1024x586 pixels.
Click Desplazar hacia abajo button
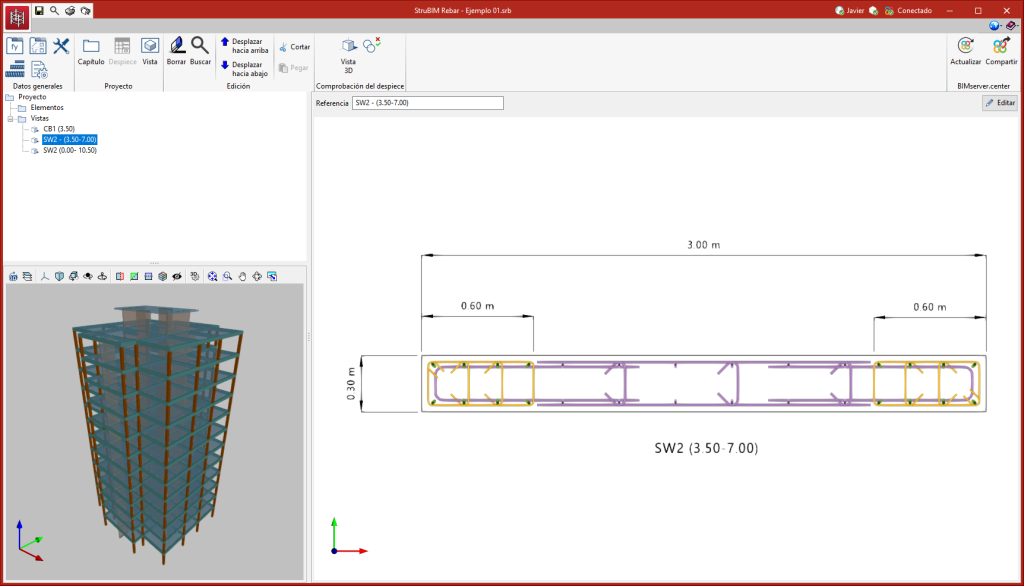(246, 68)
